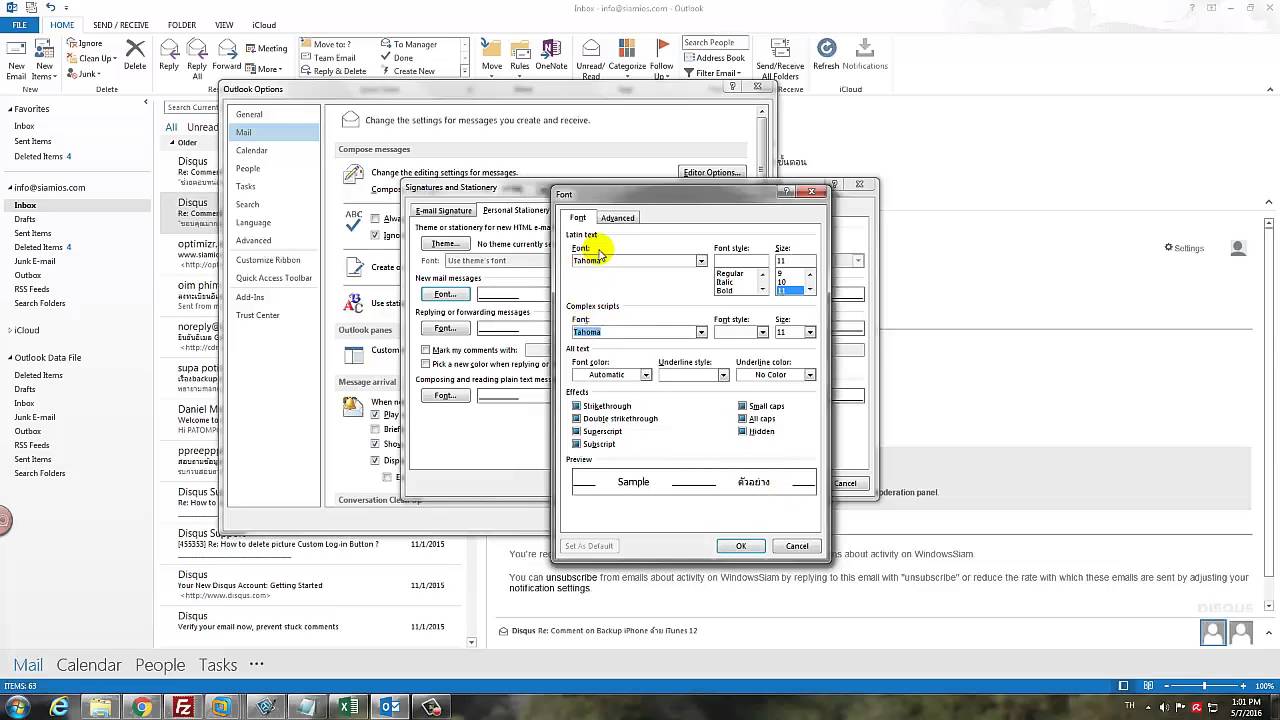Click the Meeting reply icon

[x=250, y=47]
